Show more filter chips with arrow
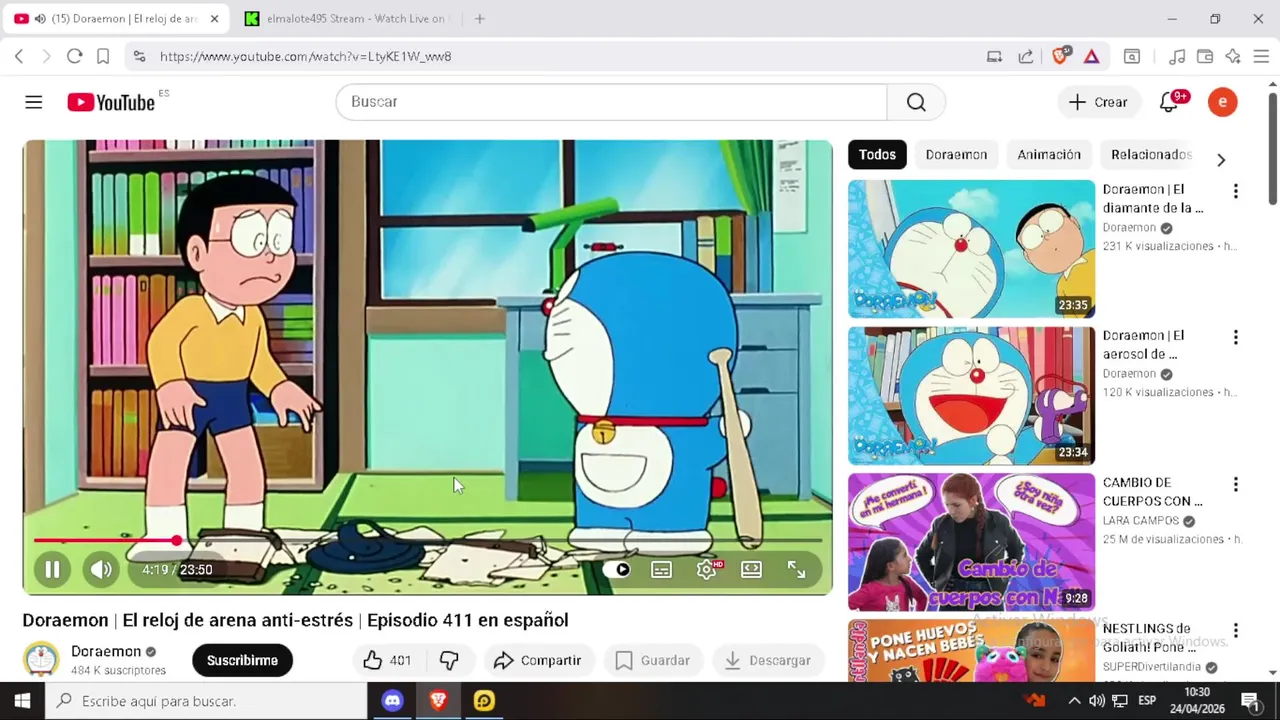 [1220, 159]
